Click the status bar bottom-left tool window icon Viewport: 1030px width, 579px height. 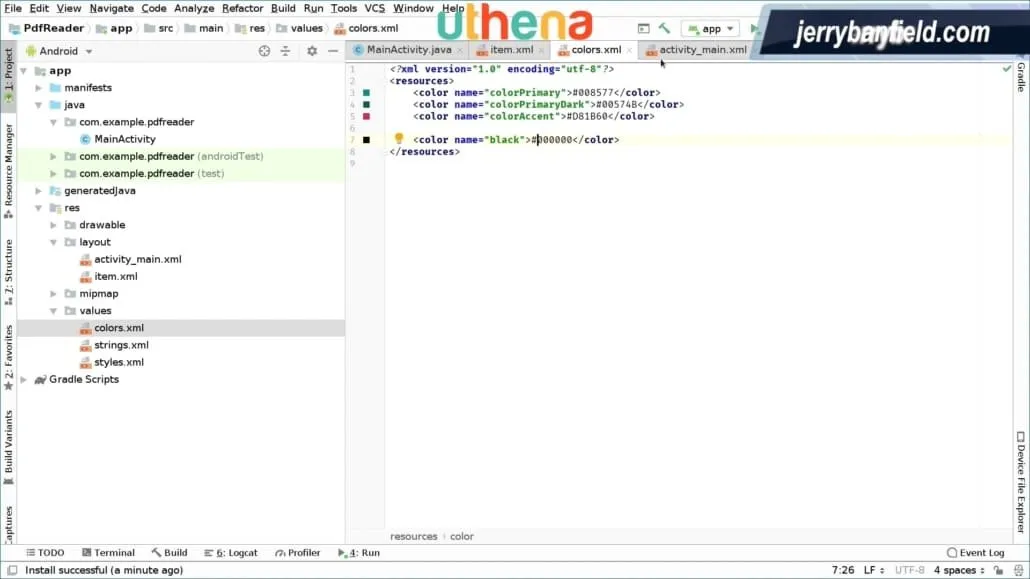12,570
